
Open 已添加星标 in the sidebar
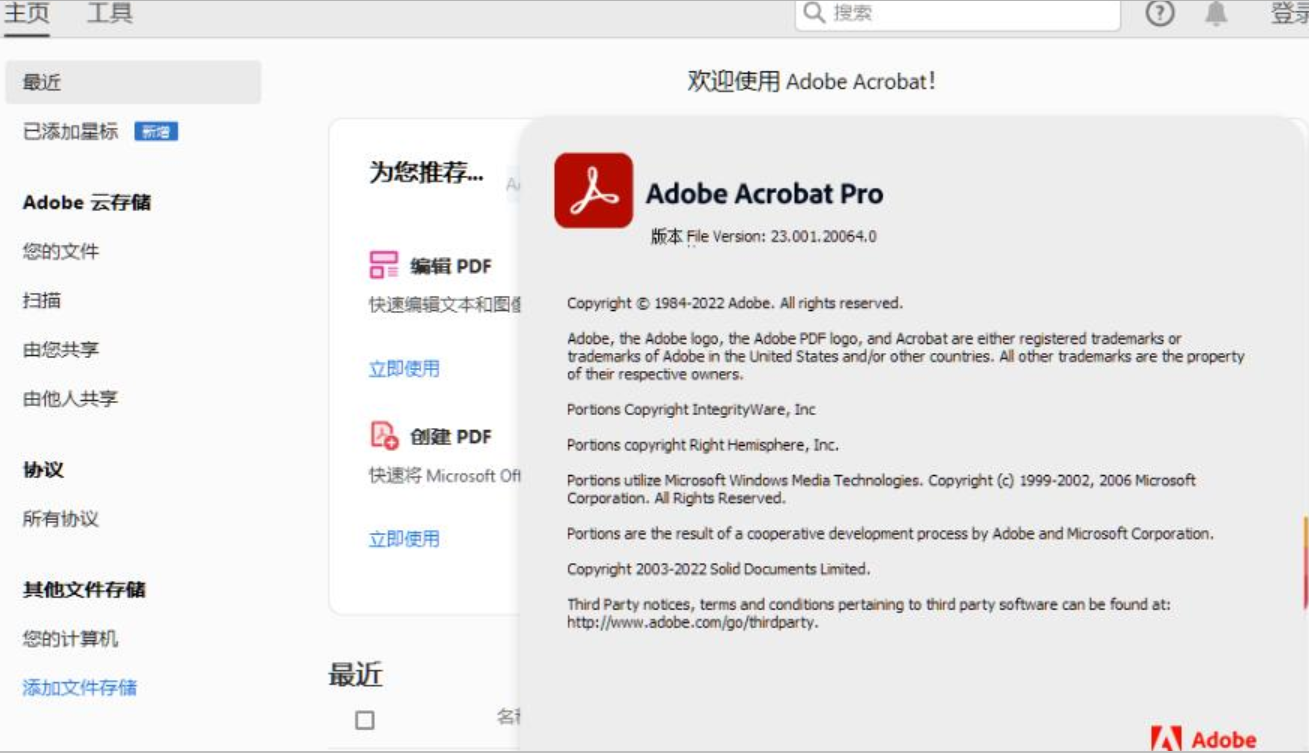70,131
